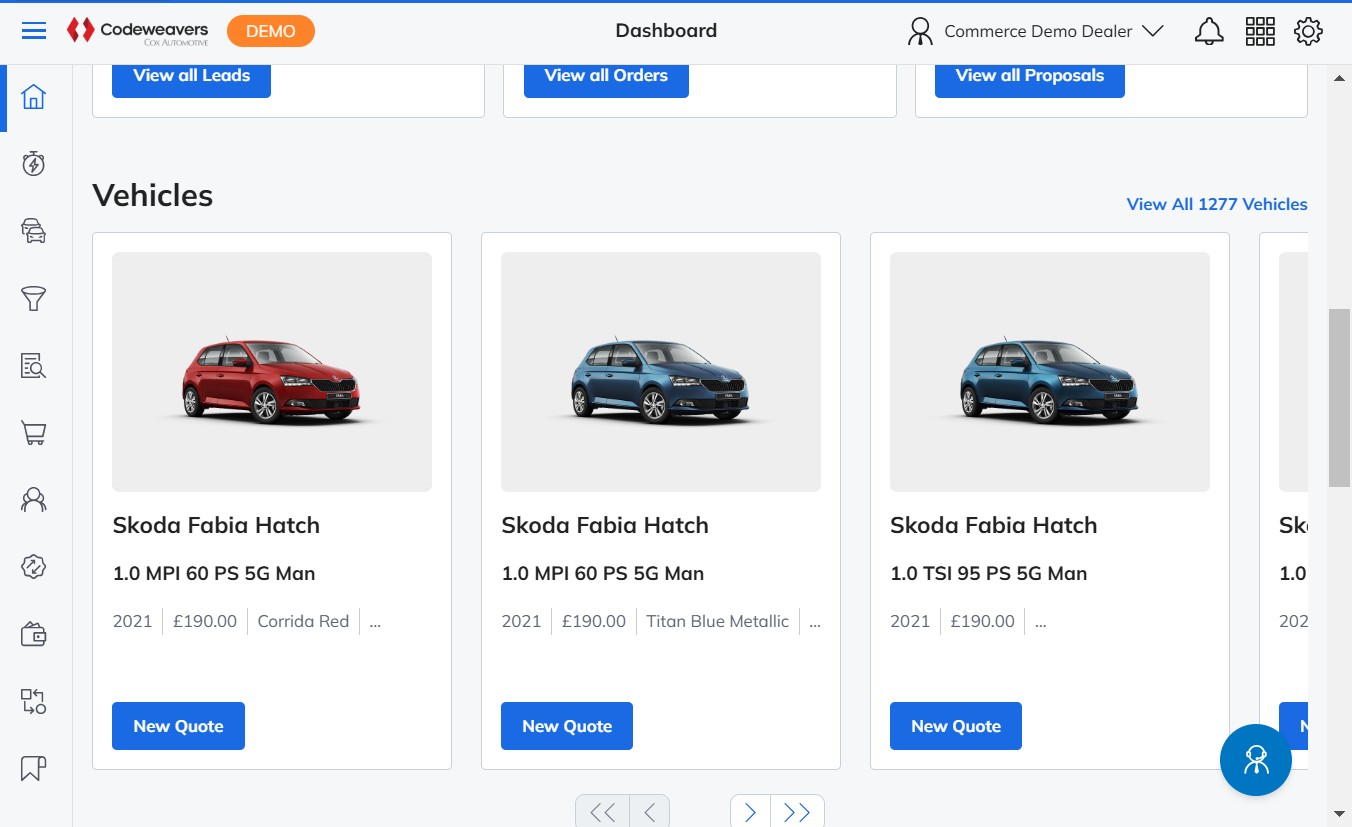Open the apps grid menu
The image size is (1352, 827).
click(1260, 31)
